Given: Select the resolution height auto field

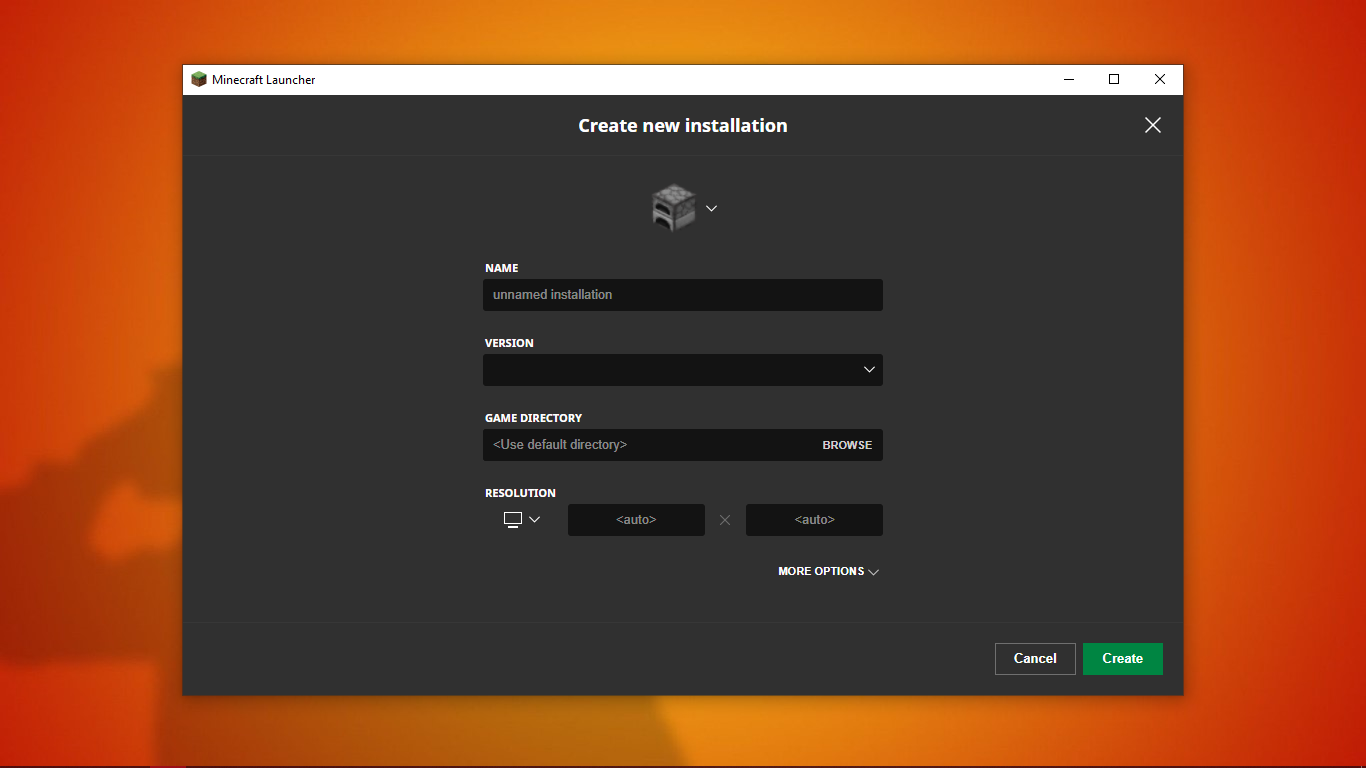Looking at the screenshot, I should coord(814,520).
